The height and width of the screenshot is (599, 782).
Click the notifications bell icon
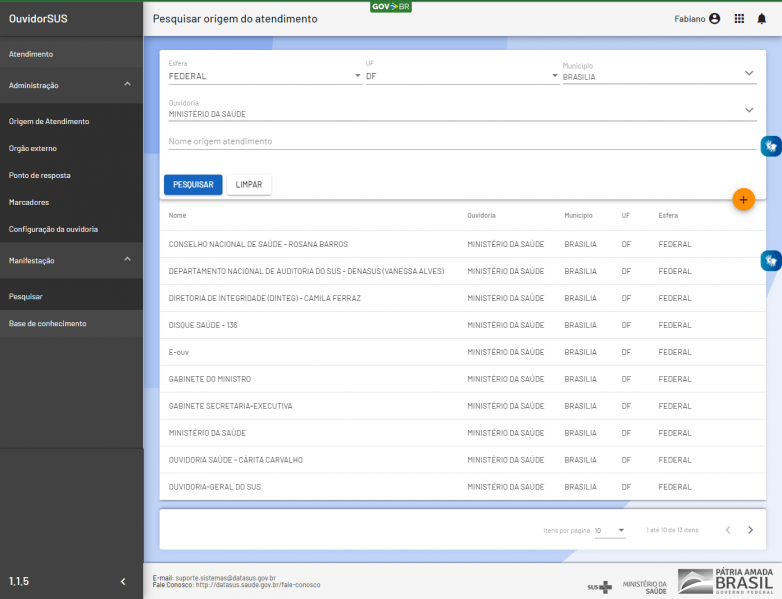(762, 18)
